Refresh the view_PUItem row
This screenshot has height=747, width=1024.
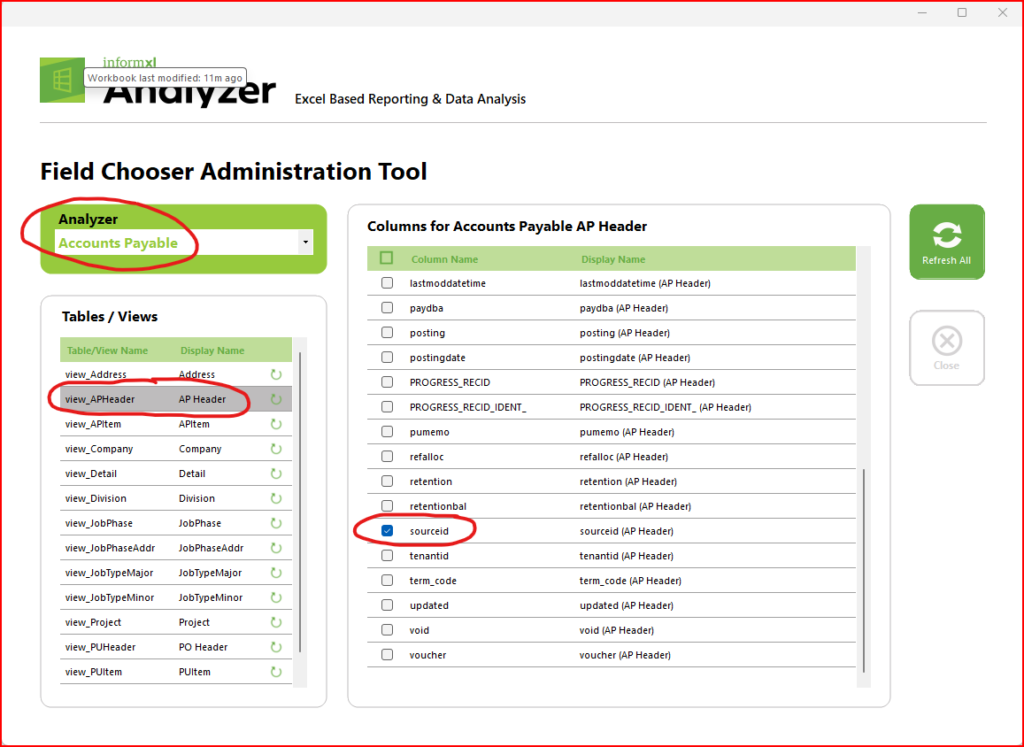pyautogui.click(x=276, y=672)
